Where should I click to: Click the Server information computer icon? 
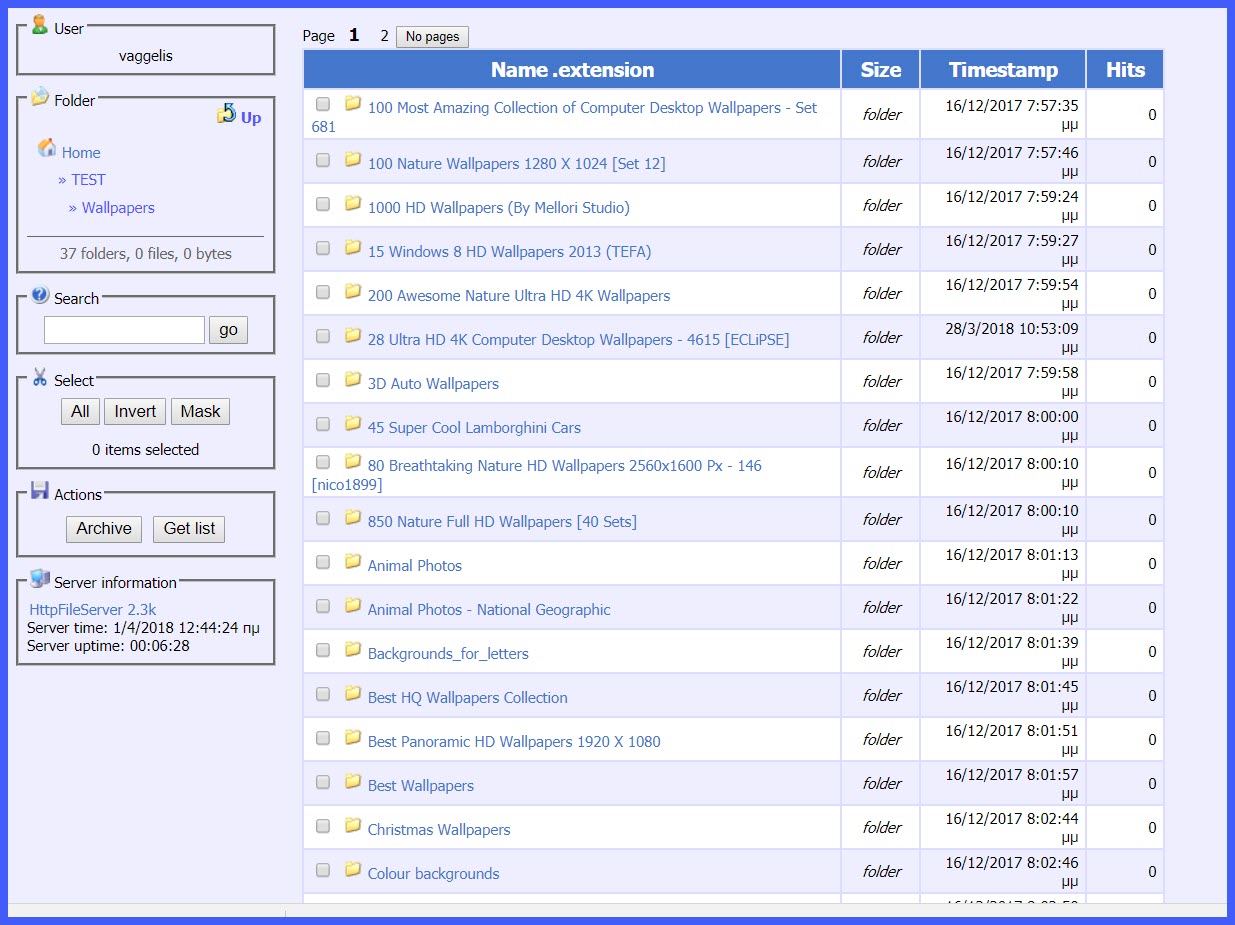[x=41, y=578]
